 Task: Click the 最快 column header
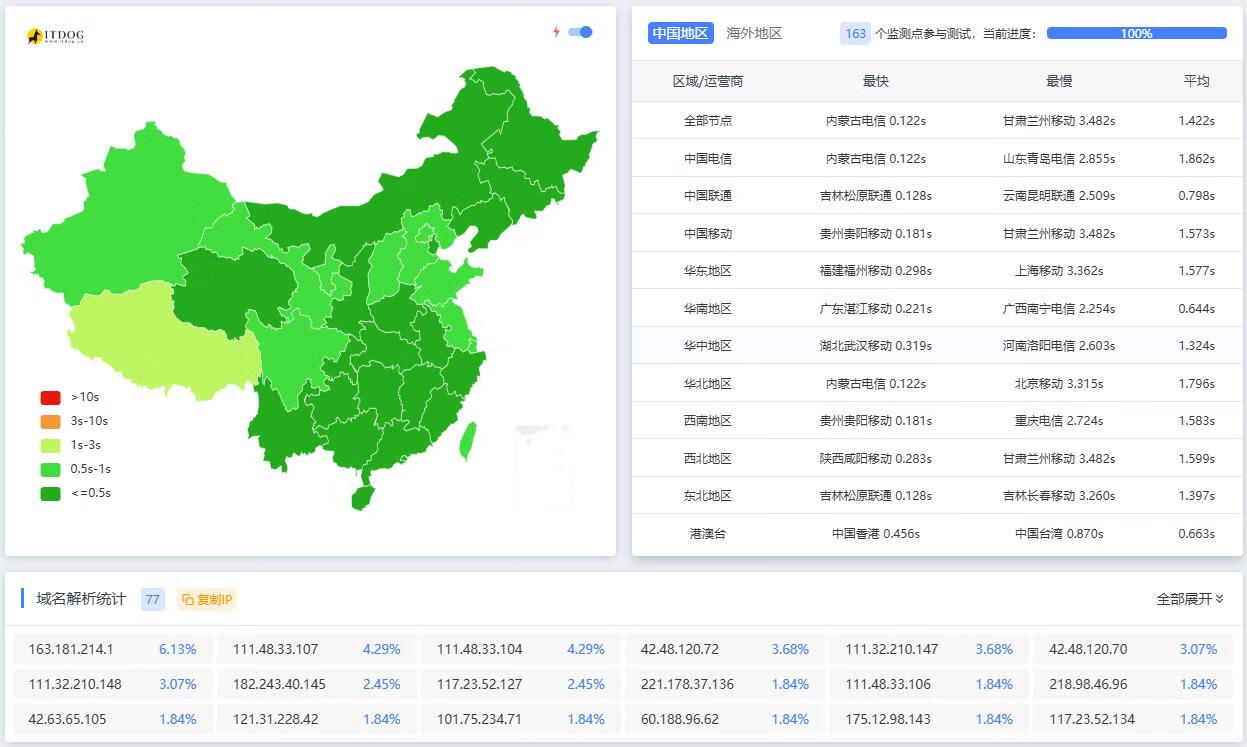pos(875,81)
